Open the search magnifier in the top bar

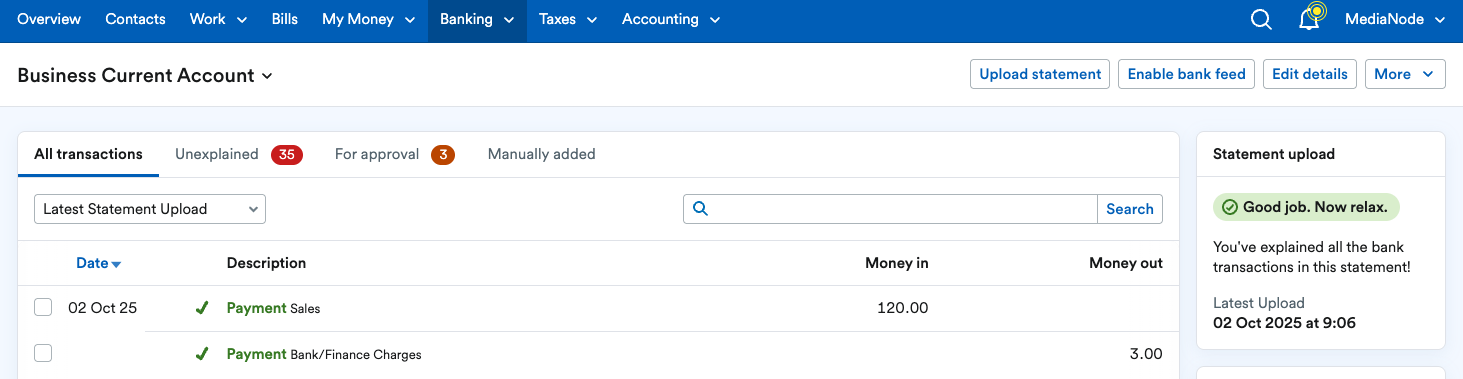(x=1262, y=20)
